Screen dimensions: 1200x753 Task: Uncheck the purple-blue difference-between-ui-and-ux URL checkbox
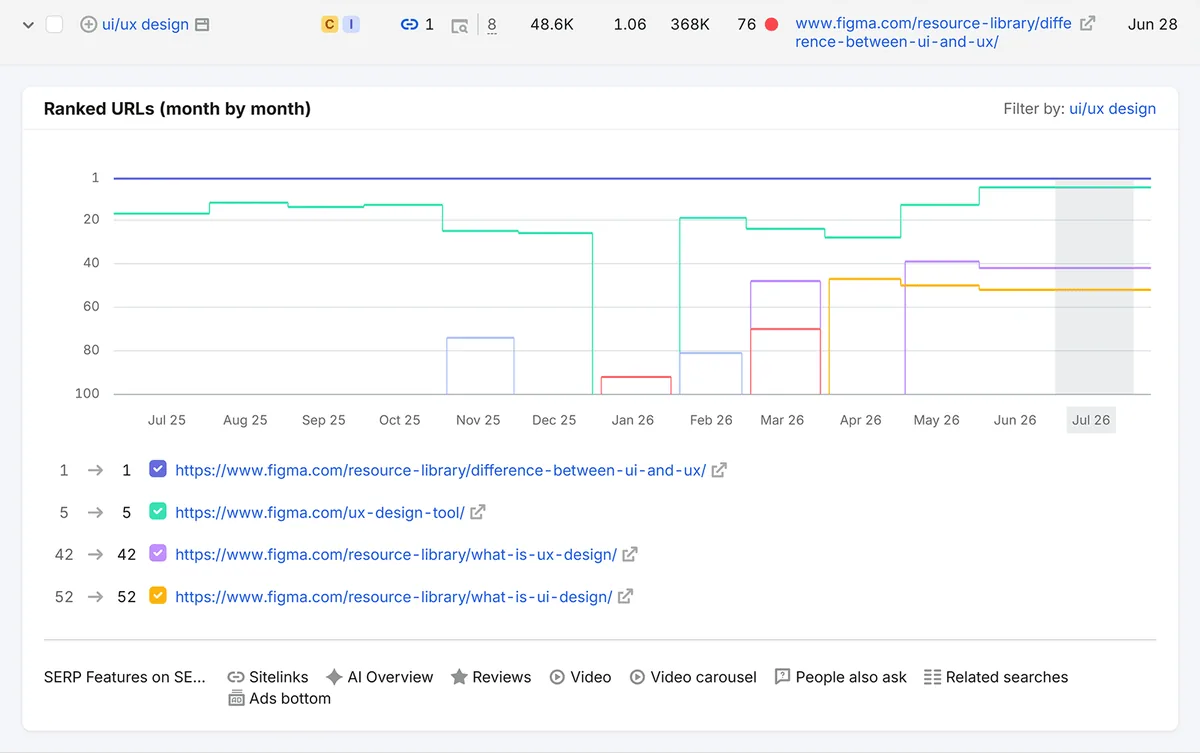[x=157, y=469]
